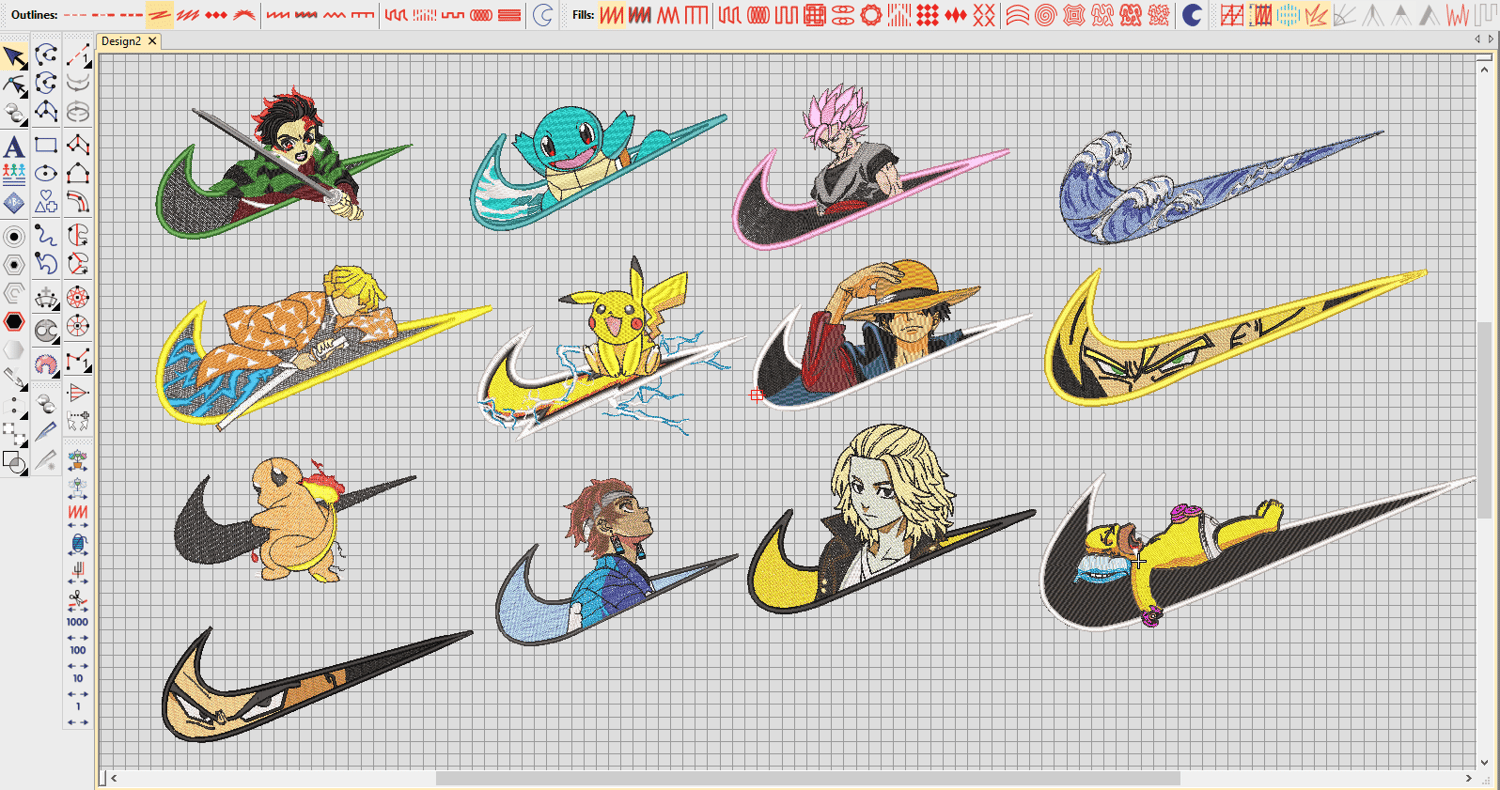
Task: Click the 10 stitch travel button
Action: [x=78, y=680]
